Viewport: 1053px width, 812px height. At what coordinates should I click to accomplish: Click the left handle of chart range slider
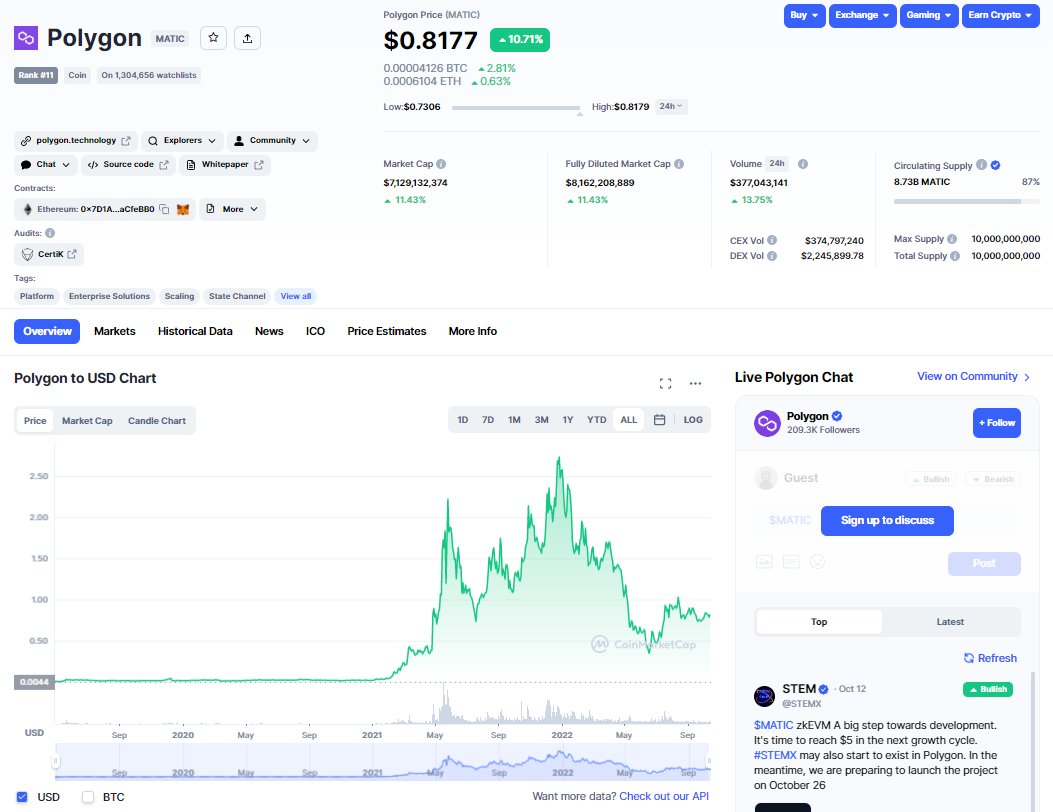point(56,761)
